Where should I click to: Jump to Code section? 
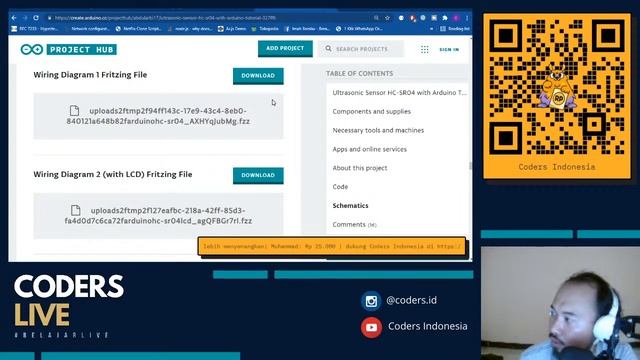(340, 187)
